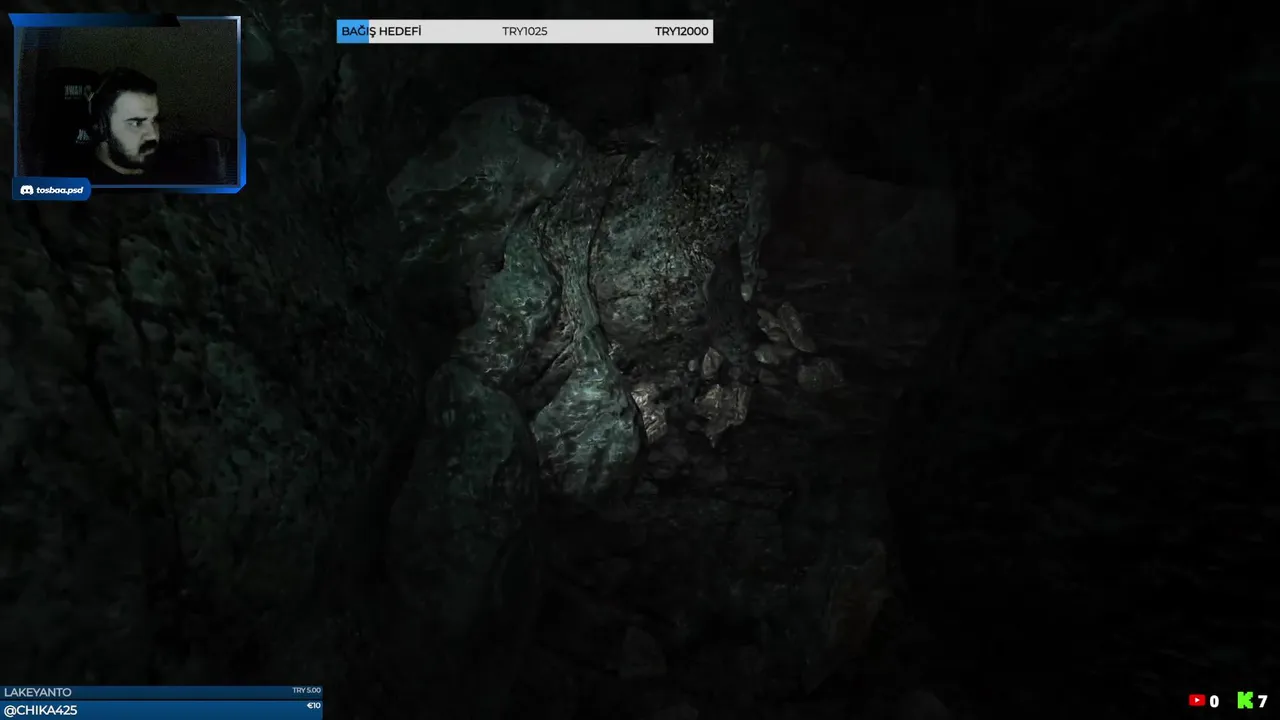Click the streamer webcam overlay
The width and height of the screenshot is (1280, 720).
[x=127, y=103]
